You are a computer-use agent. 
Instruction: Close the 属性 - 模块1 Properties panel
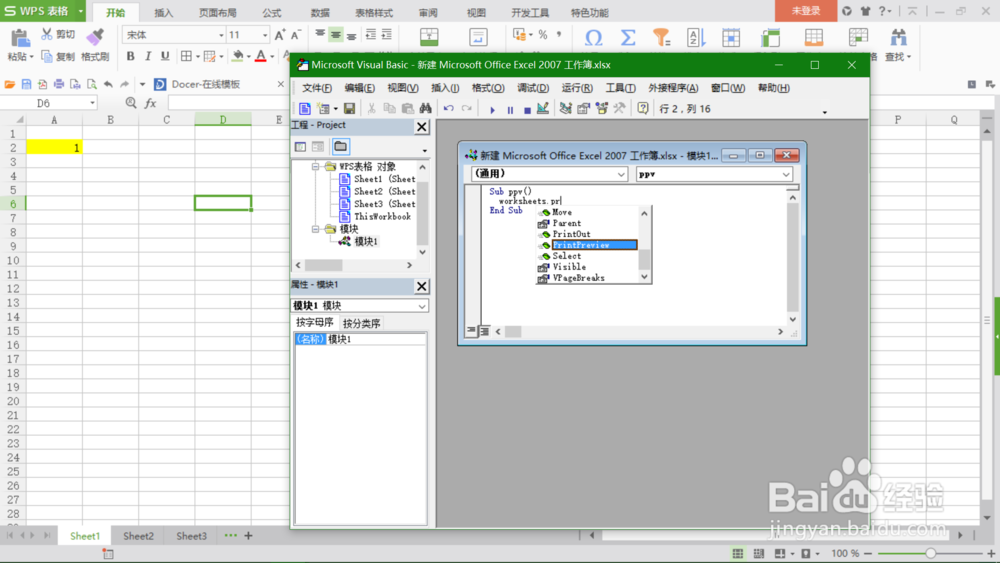(x=422, y=286)
